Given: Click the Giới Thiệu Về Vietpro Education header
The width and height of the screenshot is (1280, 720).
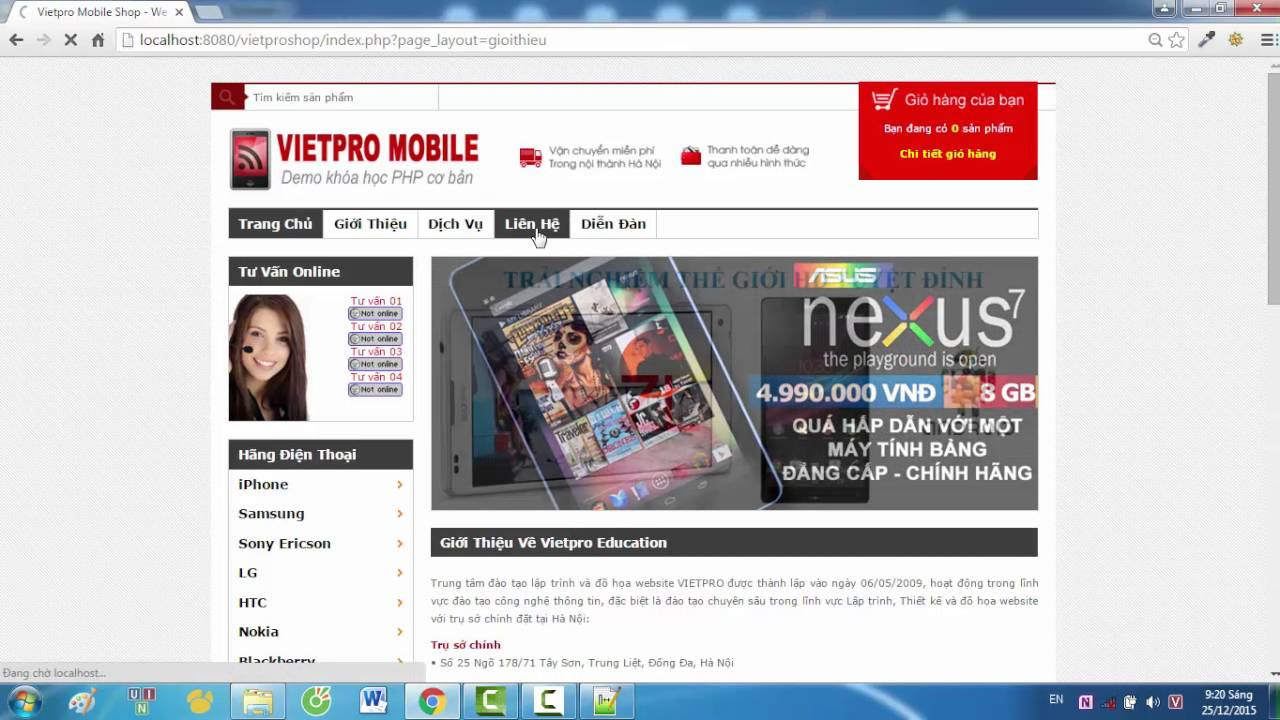Looking at the screenshot, I should pyautogui.click(x=734, y=543).
